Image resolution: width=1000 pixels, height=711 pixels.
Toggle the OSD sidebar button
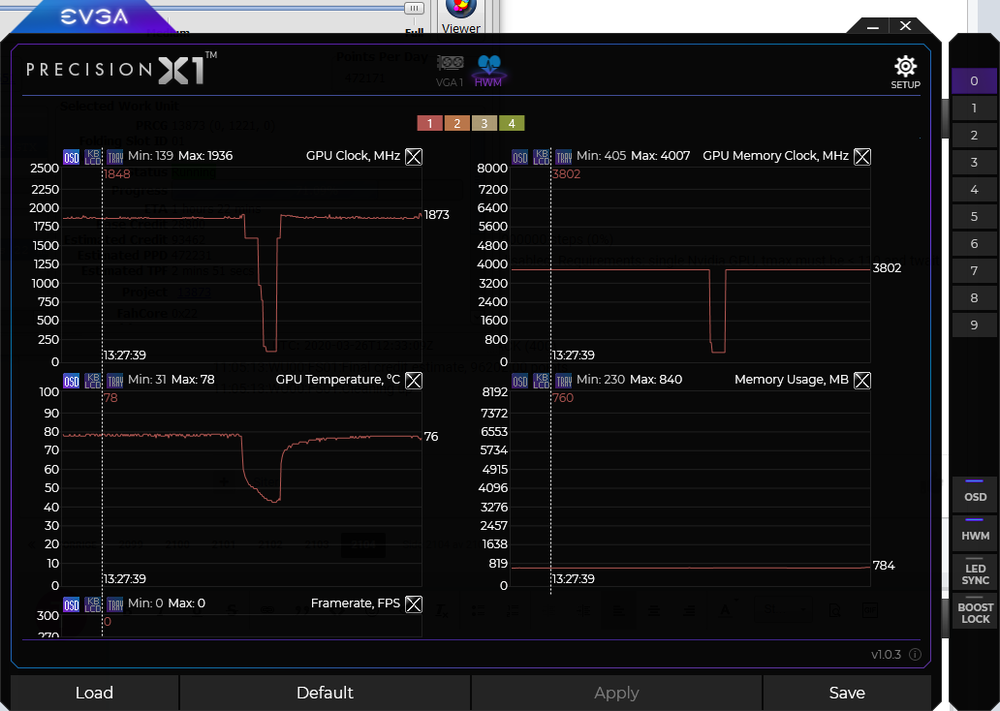pyautogui.click(x=975, y=494)
